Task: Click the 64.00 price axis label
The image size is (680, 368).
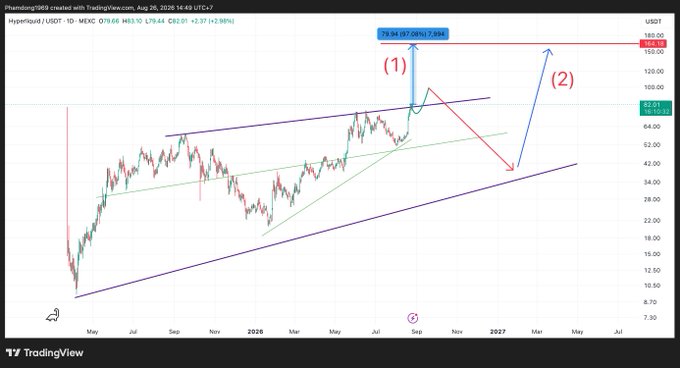Action: (653, 127)
